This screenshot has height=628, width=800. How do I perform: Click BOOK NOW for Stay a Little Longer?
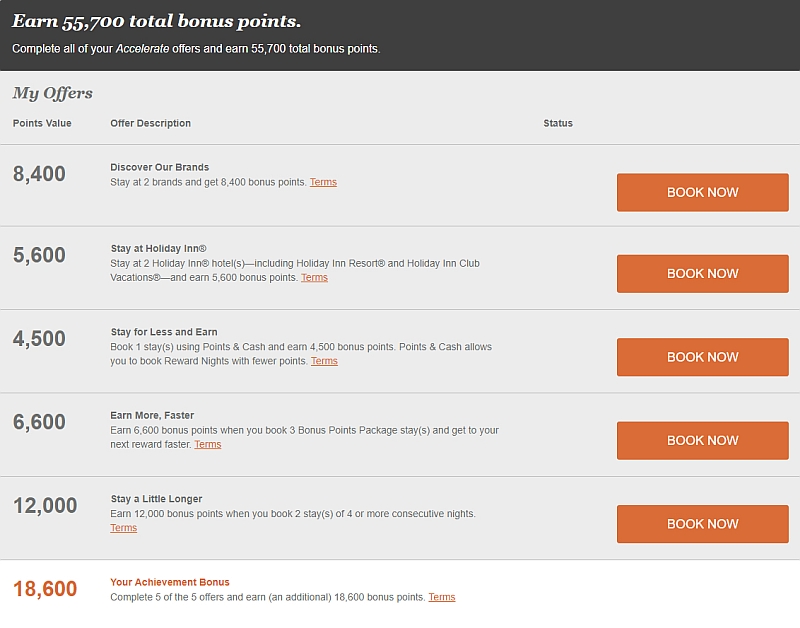(x=703, y=524)
